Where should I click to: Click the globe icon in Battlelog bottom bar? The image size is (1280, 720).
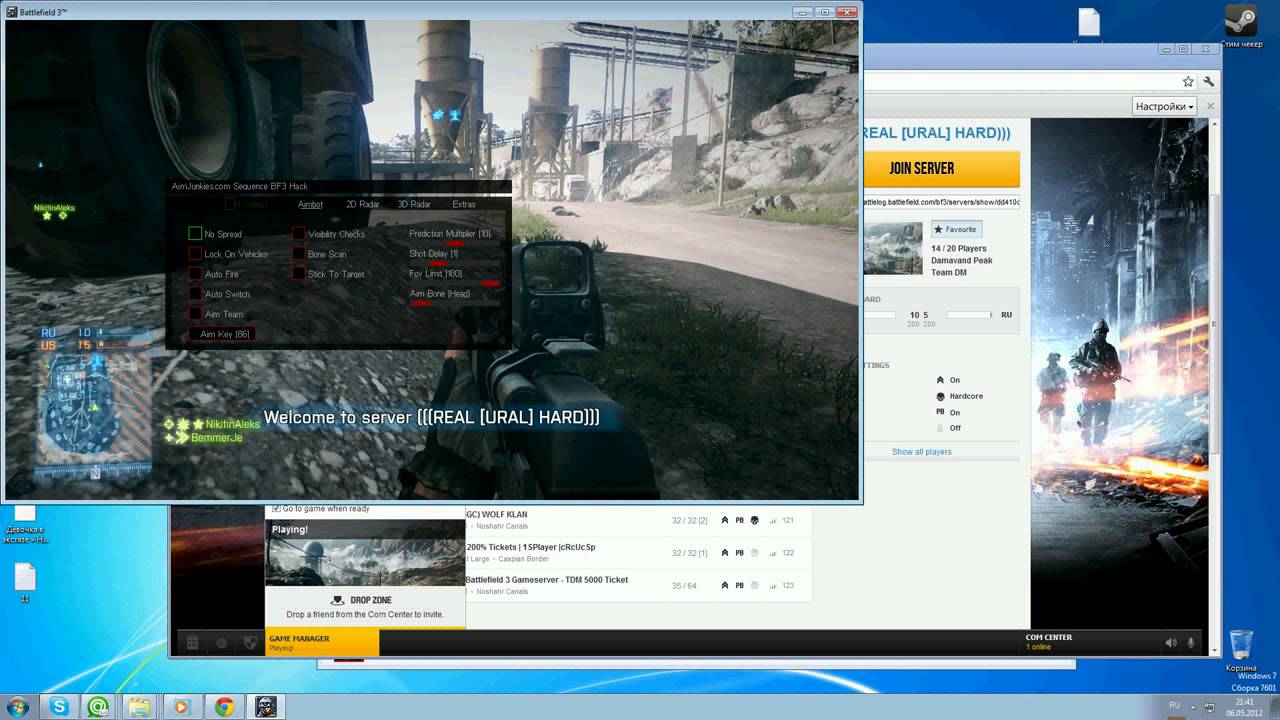point(222,643)
